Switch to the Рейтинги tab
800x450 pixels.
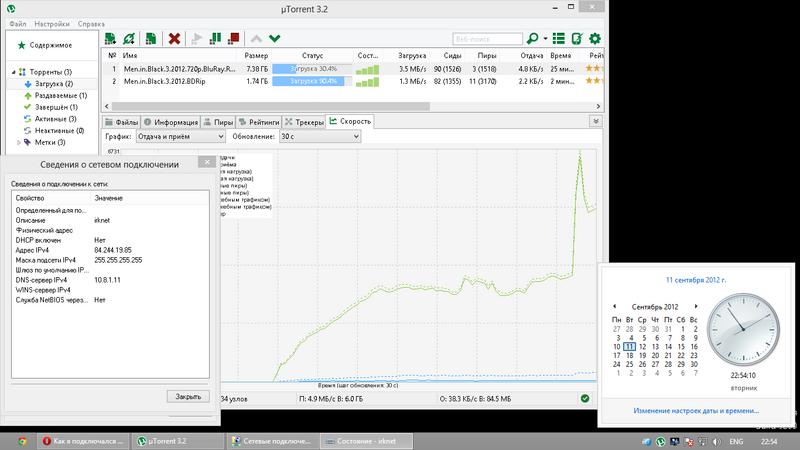coord(259,122)
